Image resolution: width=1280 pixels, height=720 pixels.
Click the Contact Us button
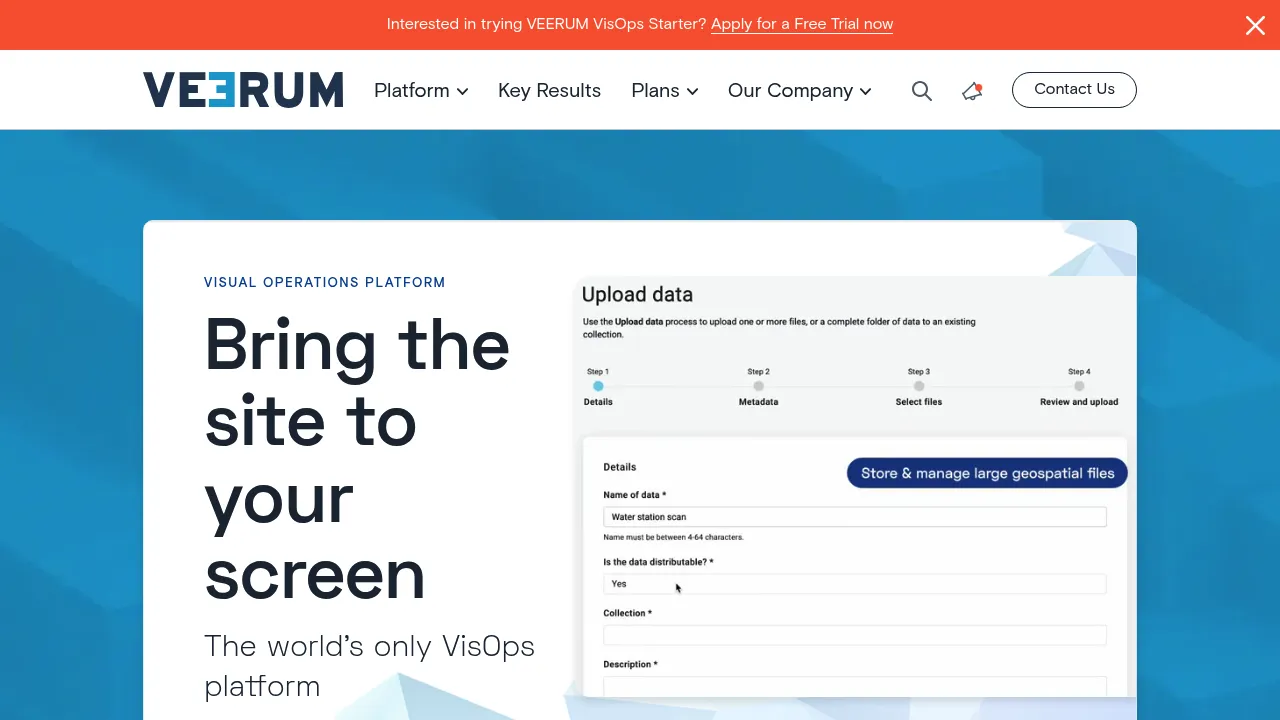coord(1074,89)
